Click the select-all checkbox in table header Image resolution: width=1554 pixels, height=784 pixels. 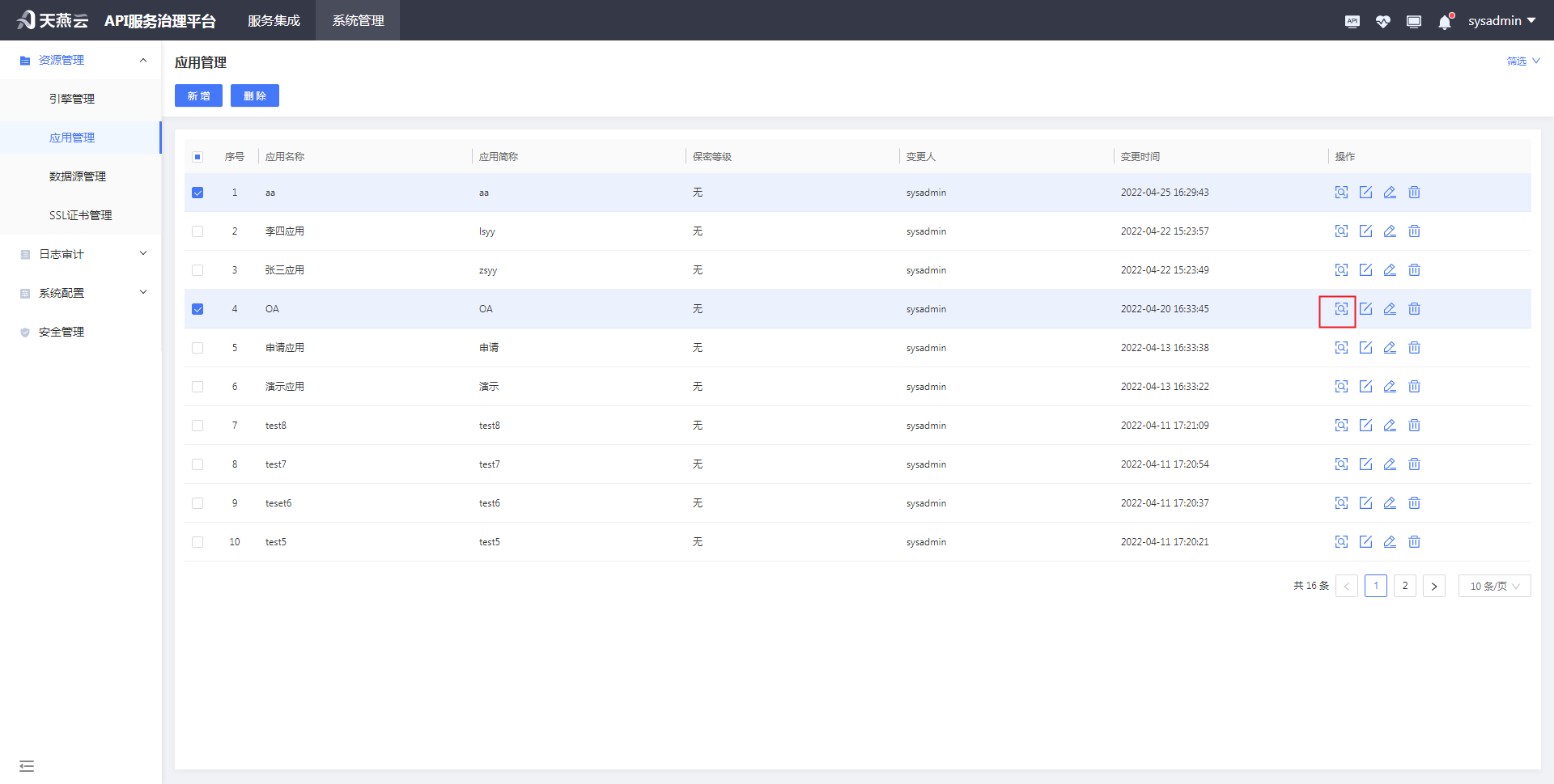click(197, 156)
